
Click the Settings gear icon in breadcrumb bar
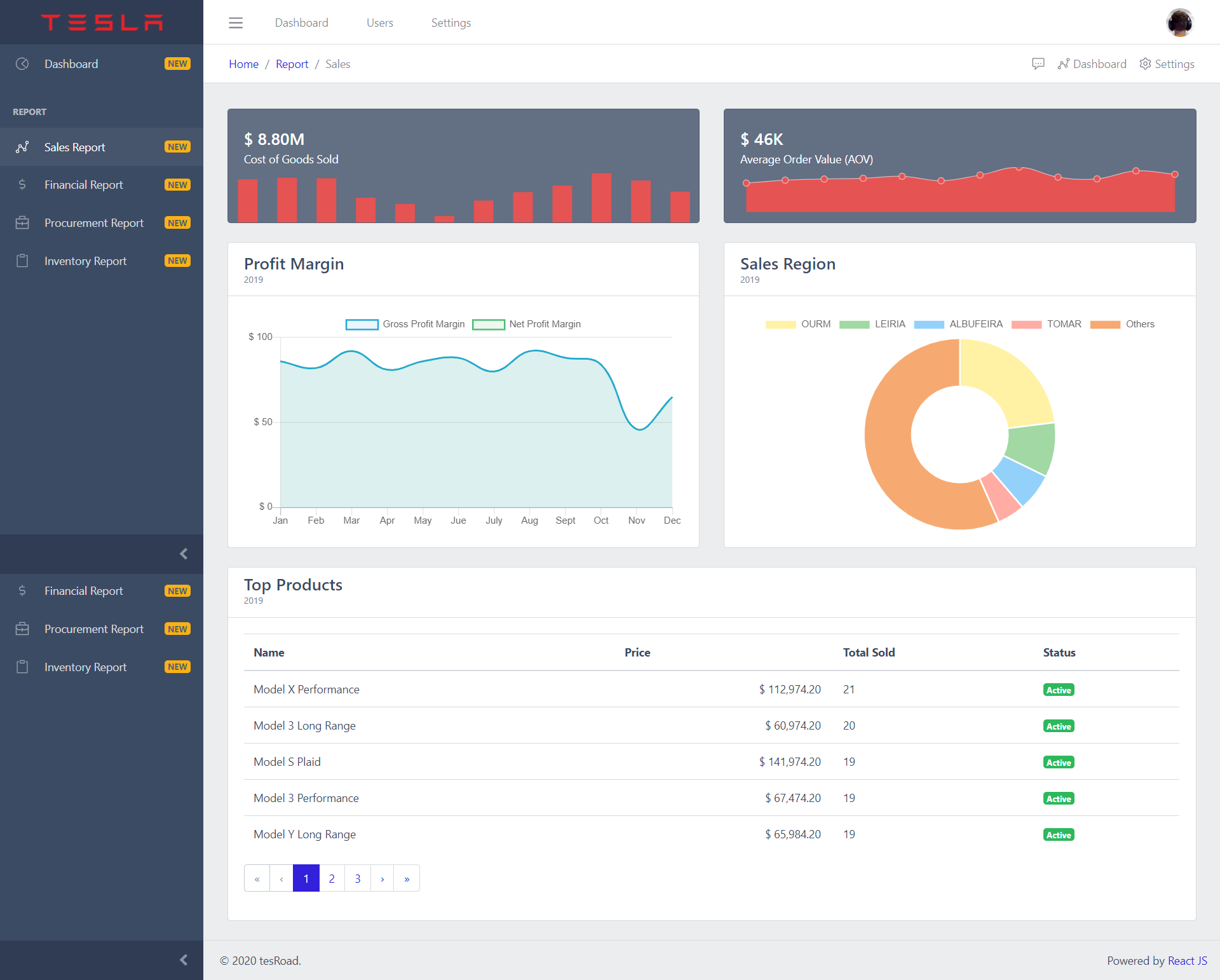1145,64
